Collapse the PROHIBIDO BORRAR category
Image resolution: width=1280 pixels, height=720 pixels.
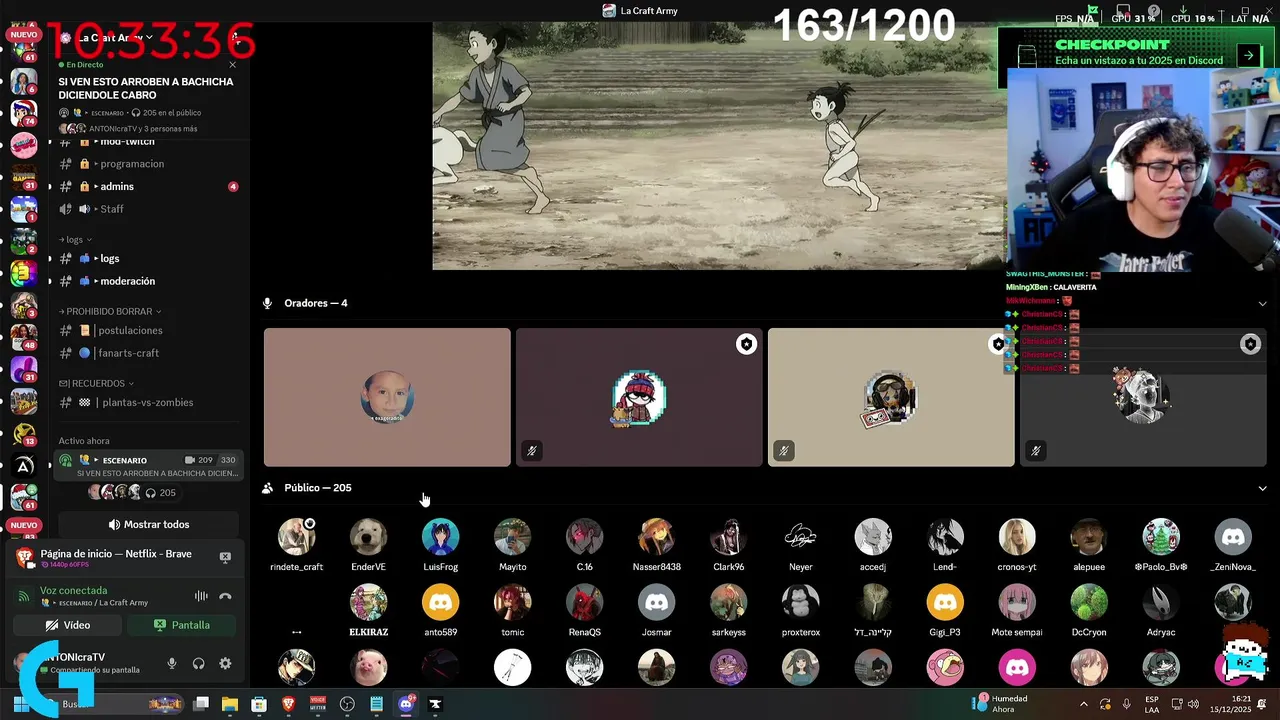click(x=110, y=311)
